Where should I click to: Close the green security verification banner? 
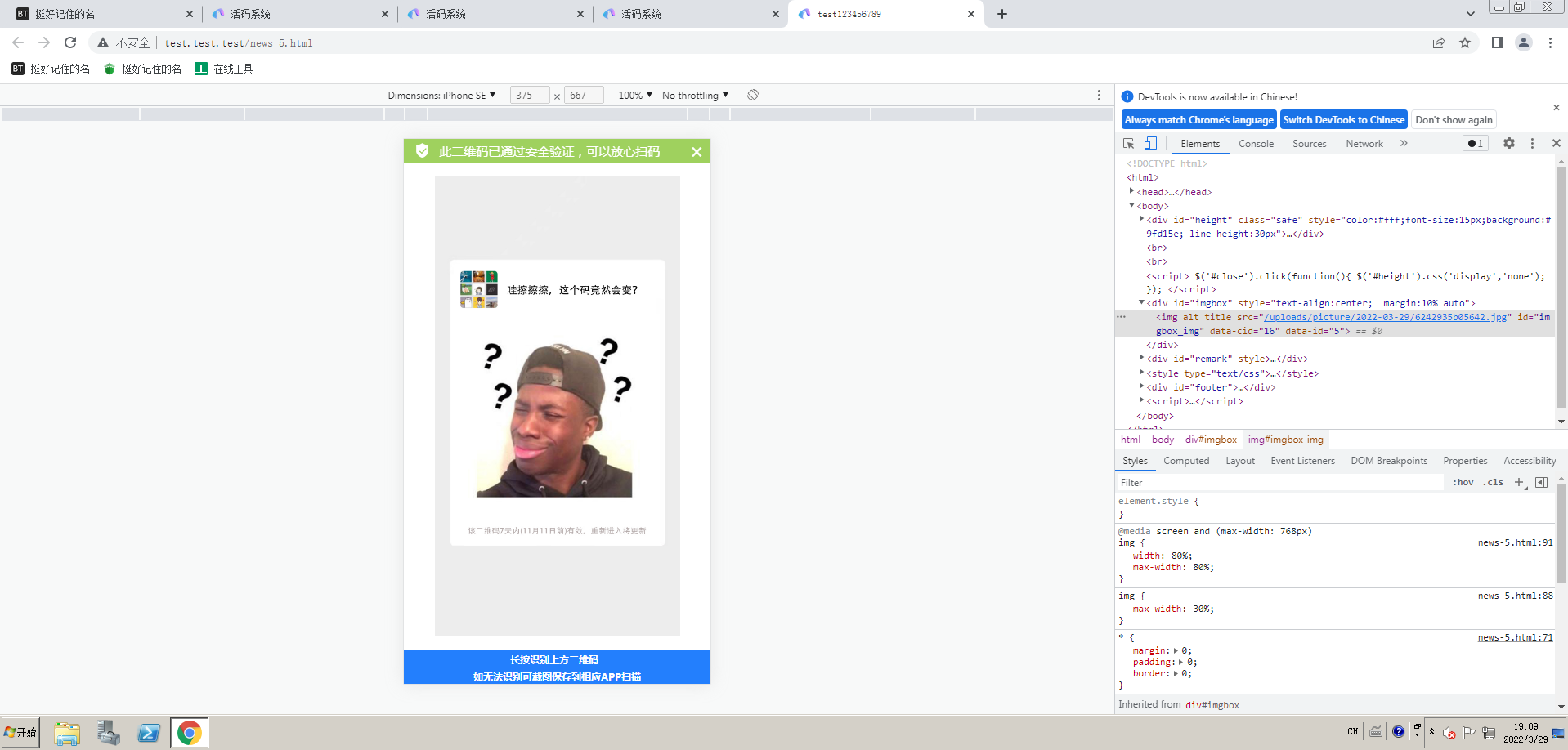697,151
